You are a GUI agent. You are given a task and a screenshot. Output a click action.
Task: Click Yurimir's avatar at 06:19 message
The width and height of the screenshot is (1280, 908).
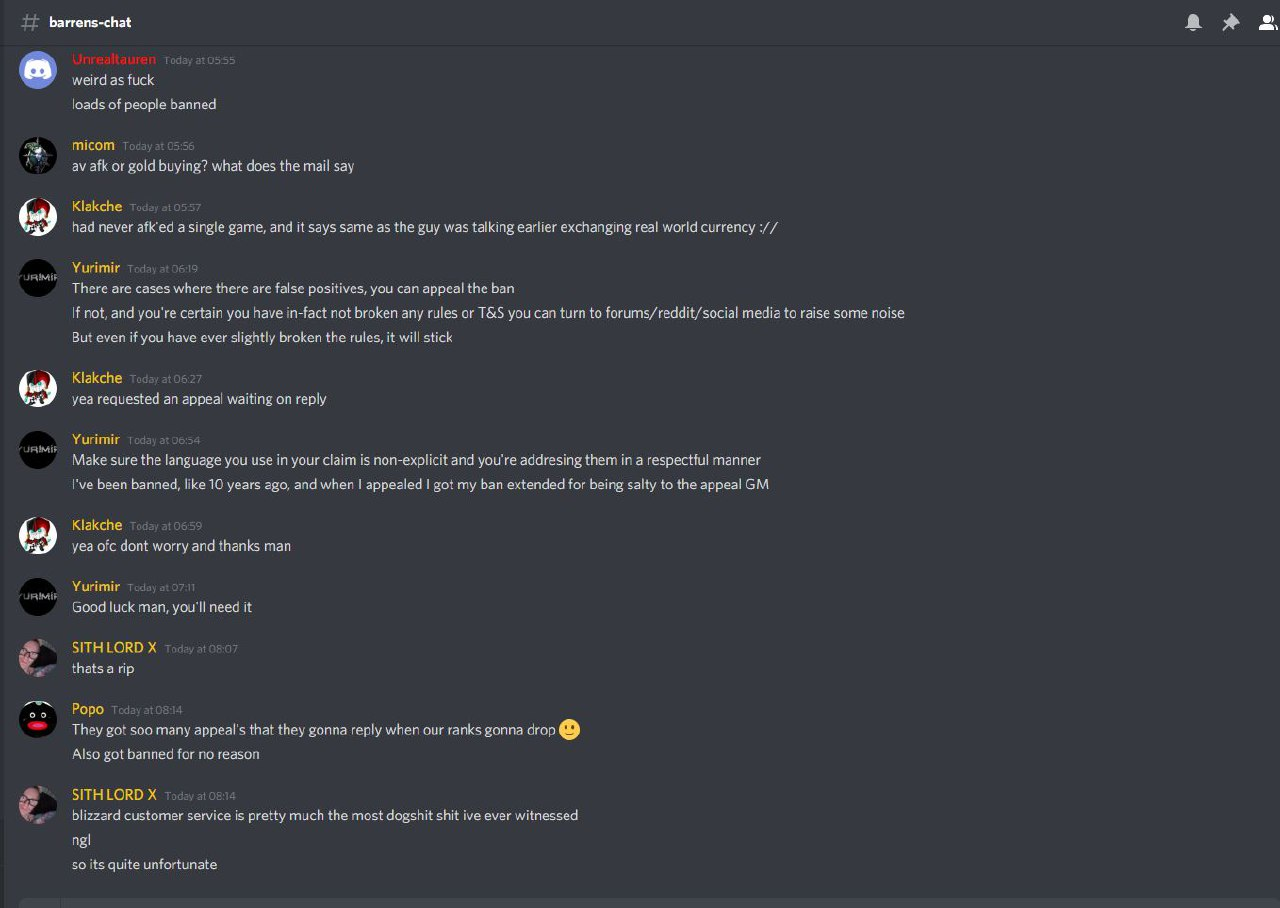38,278
